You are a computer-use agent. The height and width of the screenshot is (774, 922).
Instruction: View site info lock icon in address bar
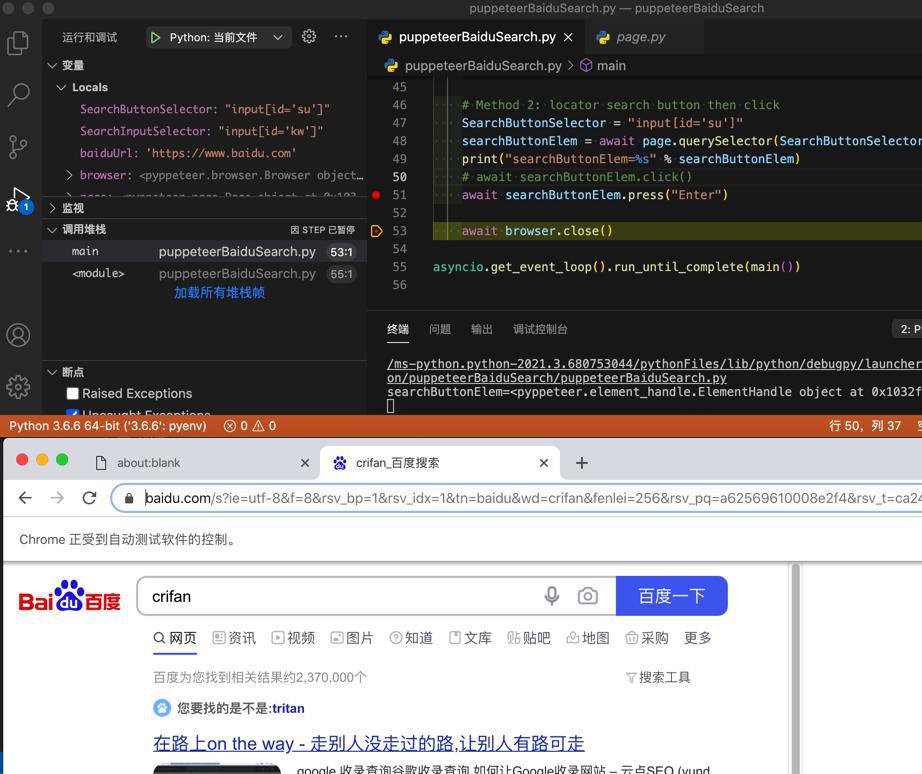(129, 499)
